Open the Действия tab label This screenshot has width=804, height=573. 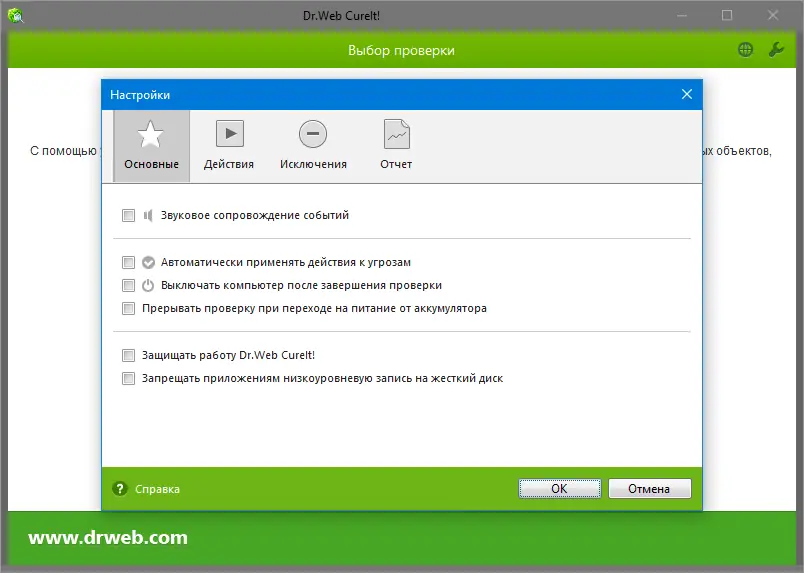click(229, 164)
